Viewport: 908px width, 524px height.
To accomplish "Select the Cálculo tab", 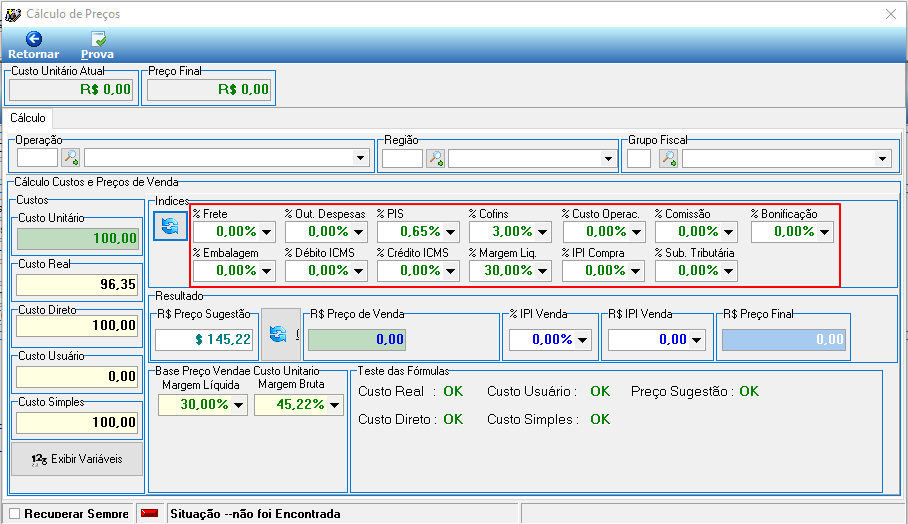I will (x=28, y=118).
